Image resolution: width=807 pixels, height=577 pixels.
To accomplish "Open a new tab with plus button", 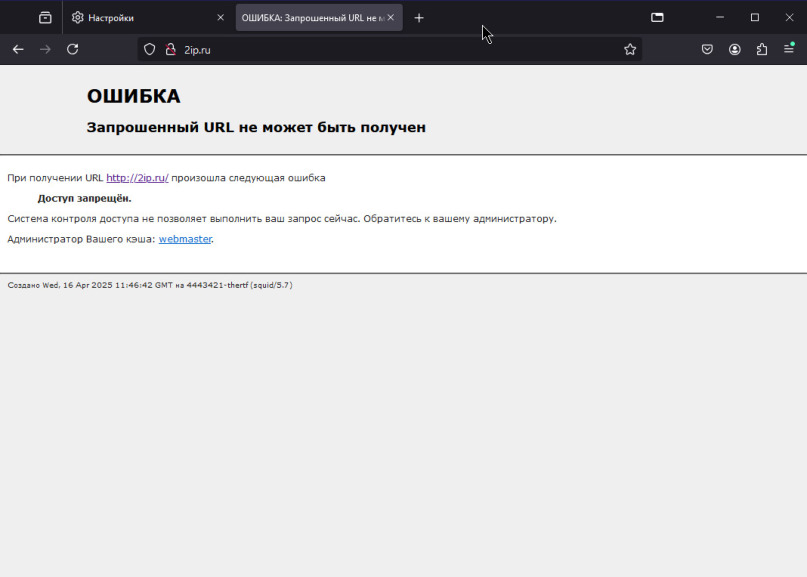I will click(419, 18).
